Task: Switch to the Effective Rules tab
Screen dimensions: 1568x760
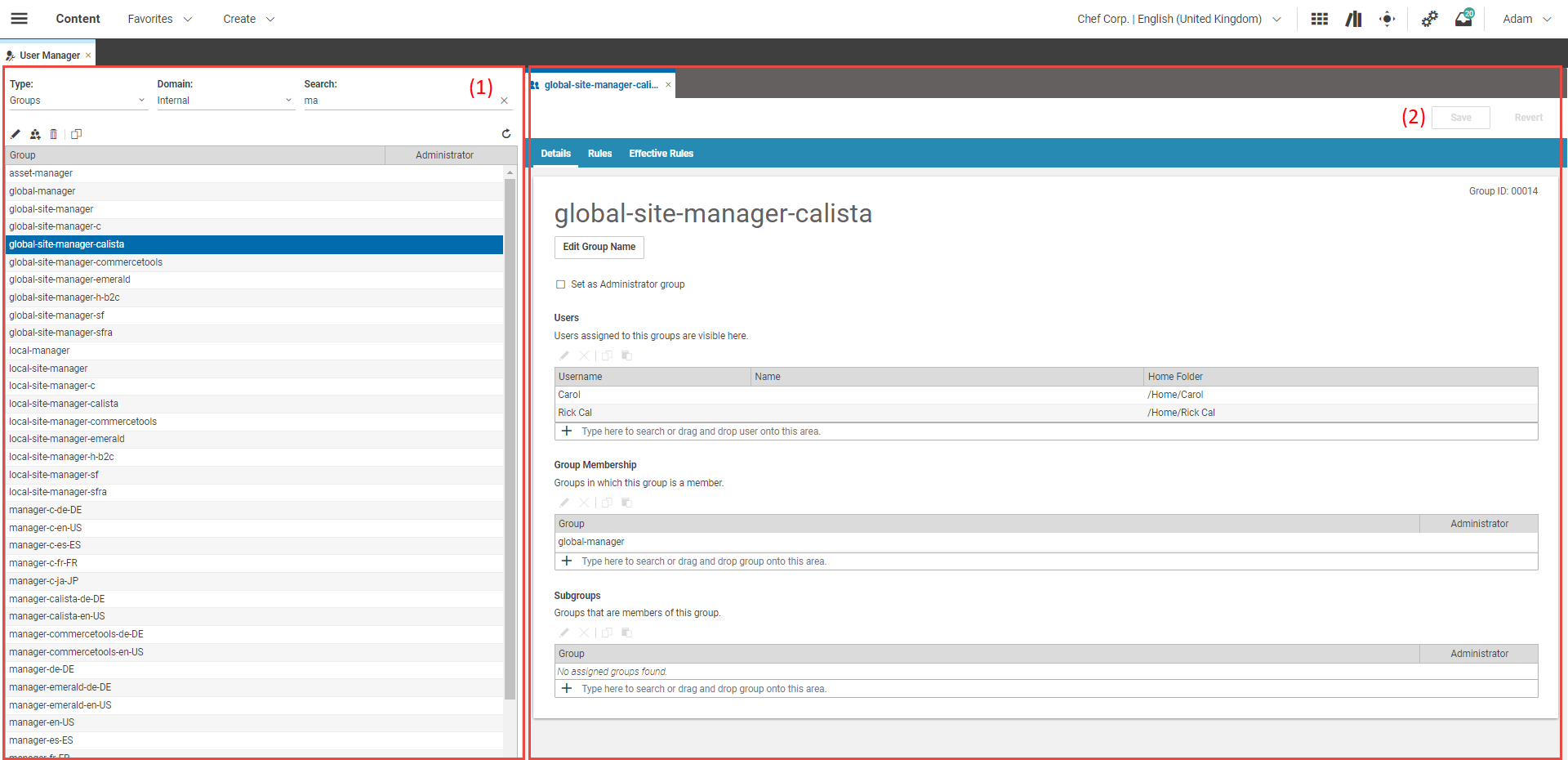Action: point(661,154)
